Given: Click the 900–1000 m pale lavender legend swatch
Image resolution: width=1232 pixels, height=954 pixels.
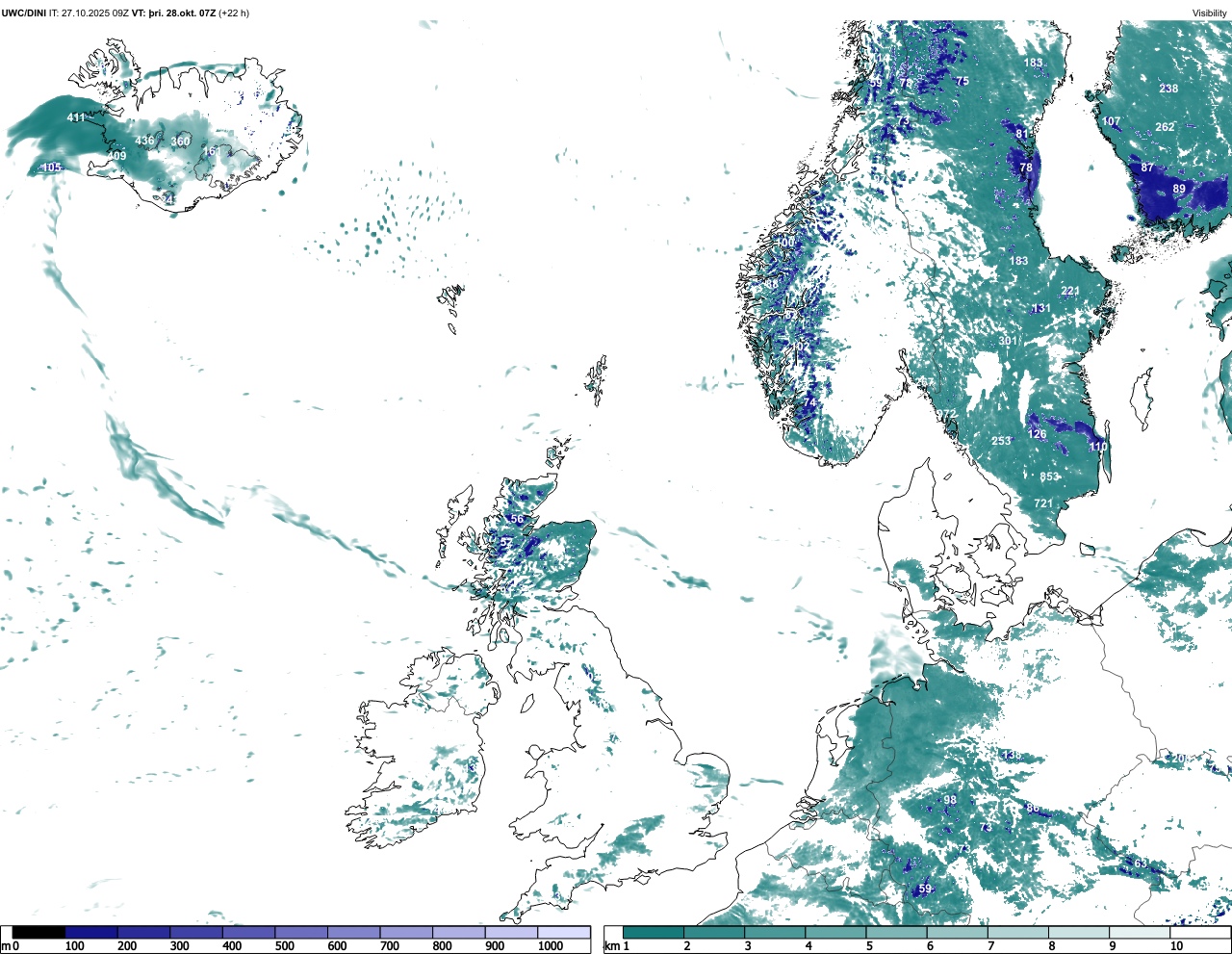Looking at the screenshot, I should coord(511,933).
